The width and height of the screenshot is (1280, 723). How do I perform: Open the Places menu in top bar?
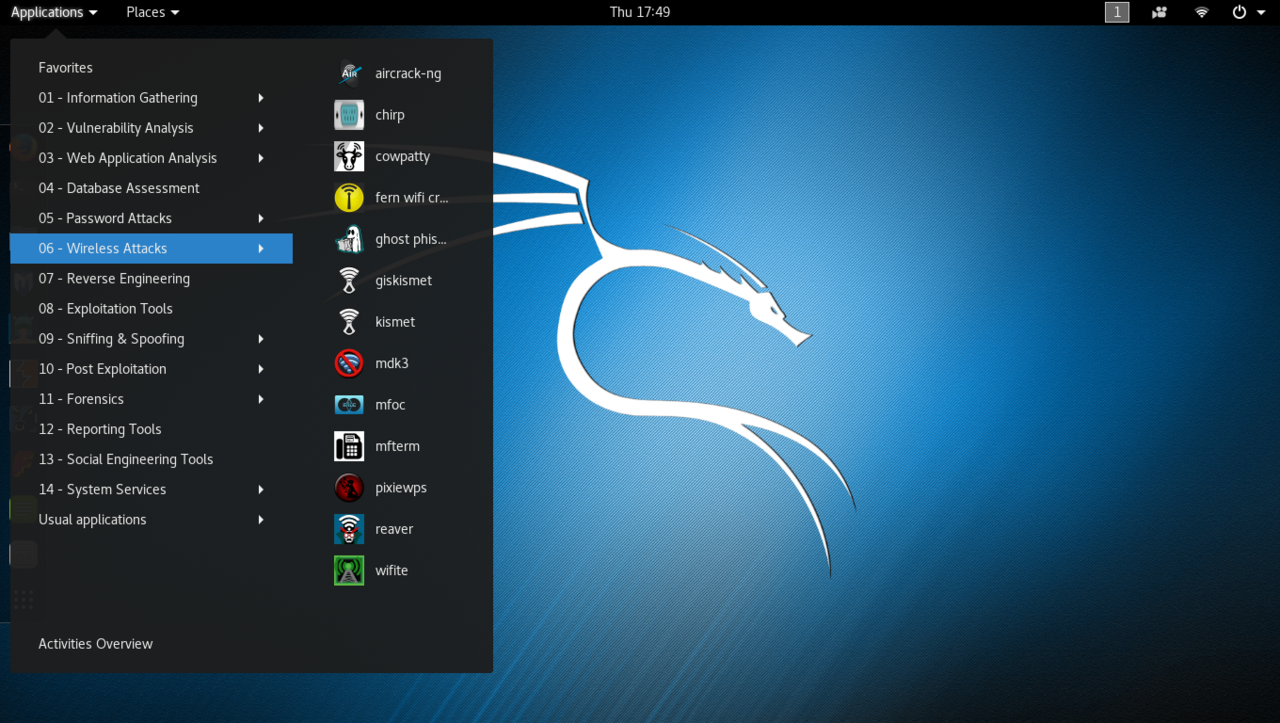(153, 12)
